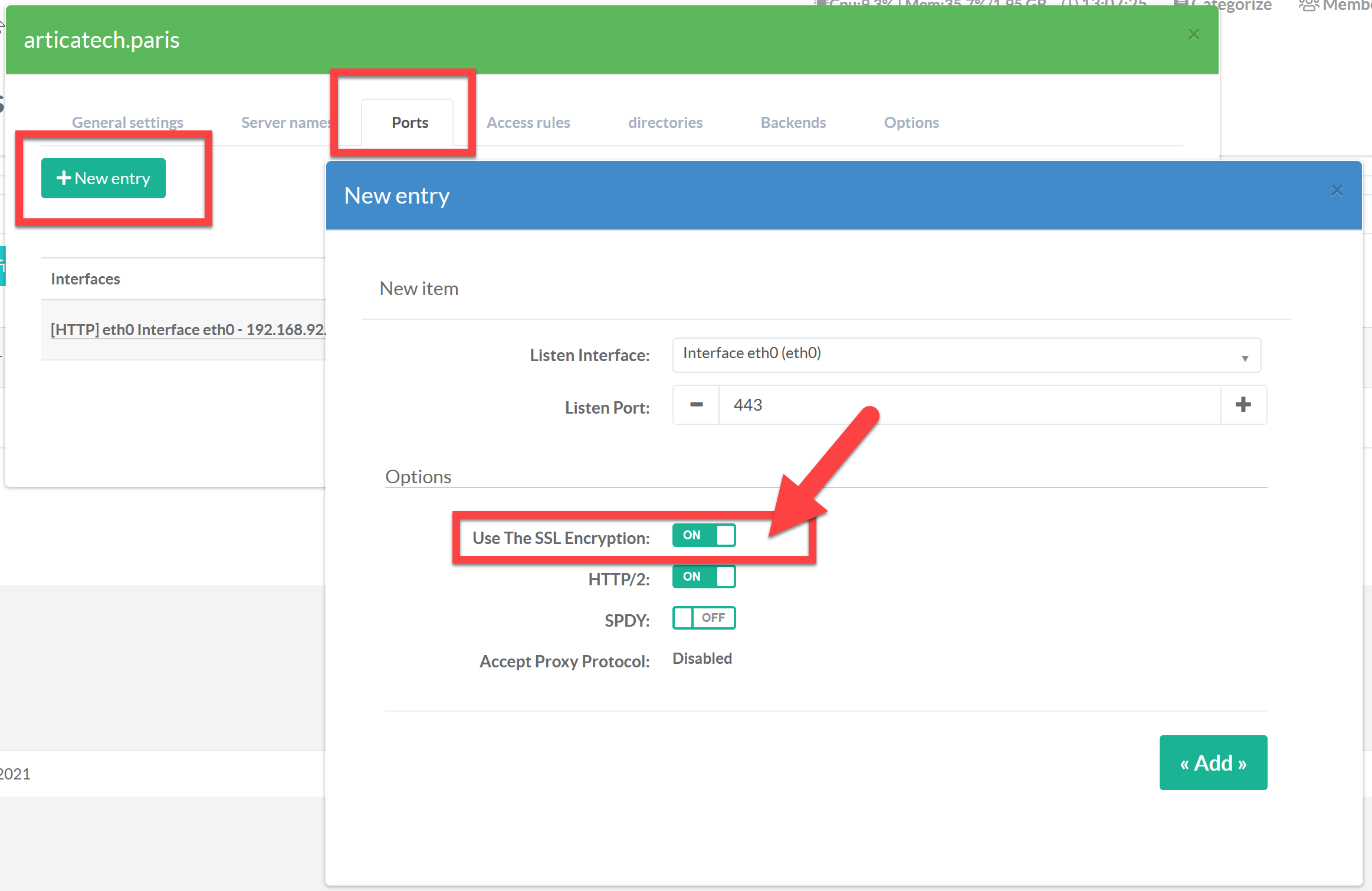Switch to the Ports tab

409,123
